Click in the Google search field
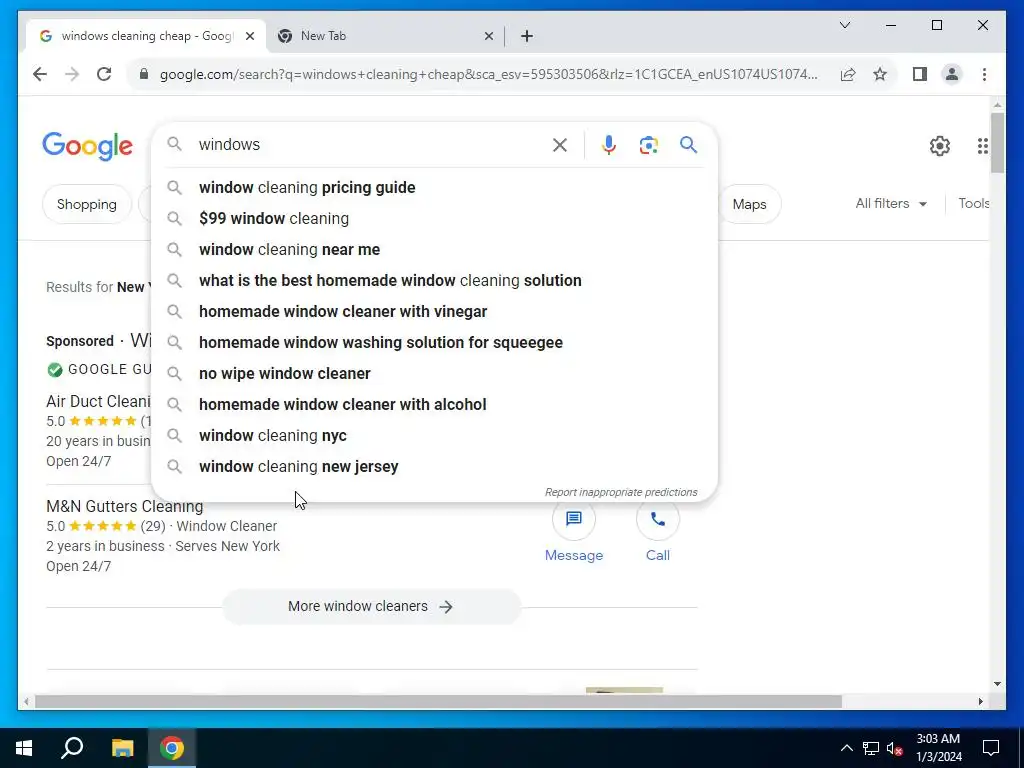This screenshot has height=768, width=1024. [372, 144]
